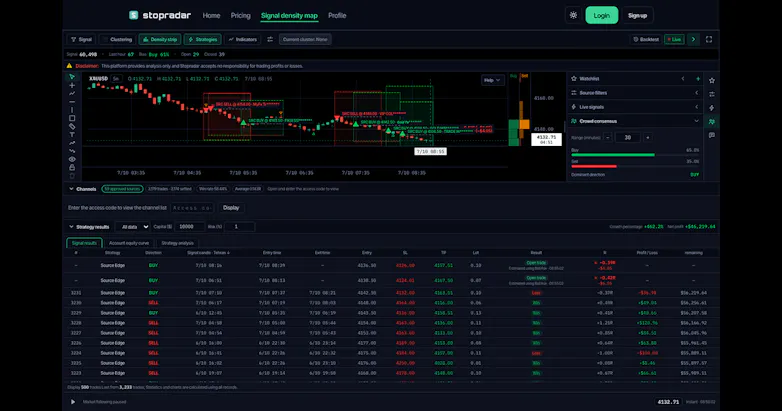
Task: Open source filters icon in right sidebar
Action: coord(712,94)
